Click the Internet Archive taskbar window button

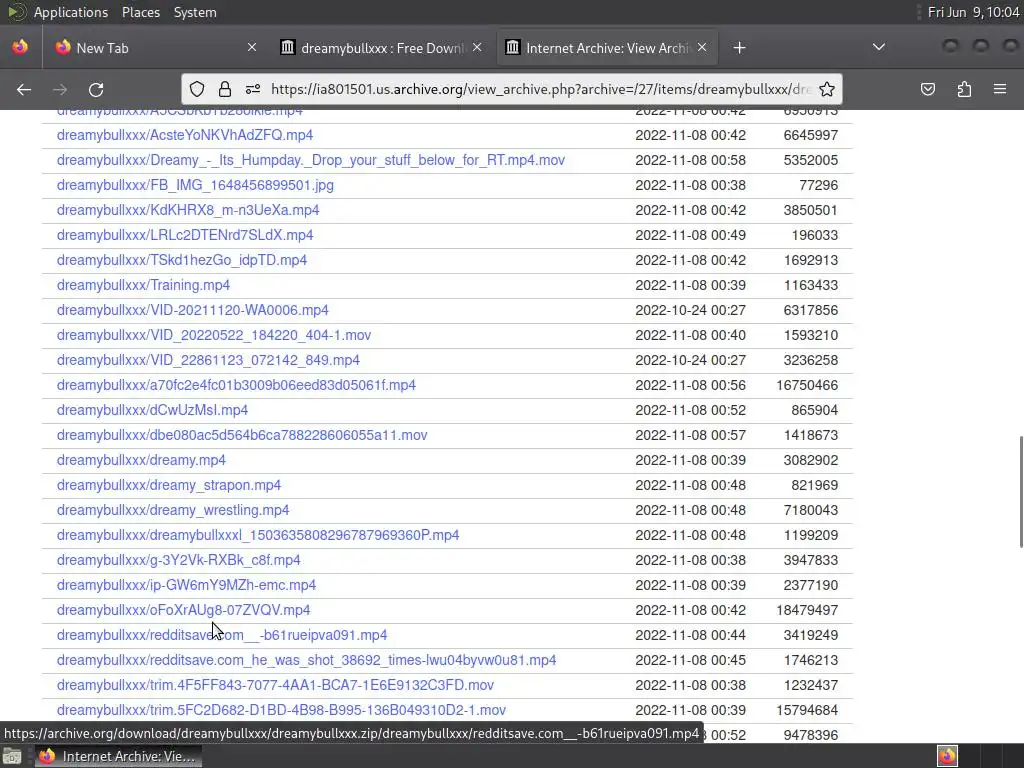point(118,756)
